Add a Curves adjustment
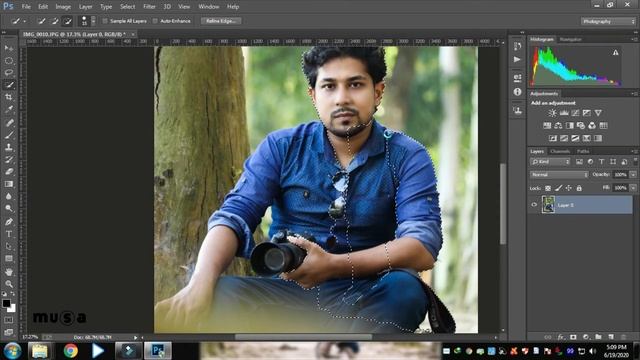Screen dimensions: 640x360 pos(576,113)
